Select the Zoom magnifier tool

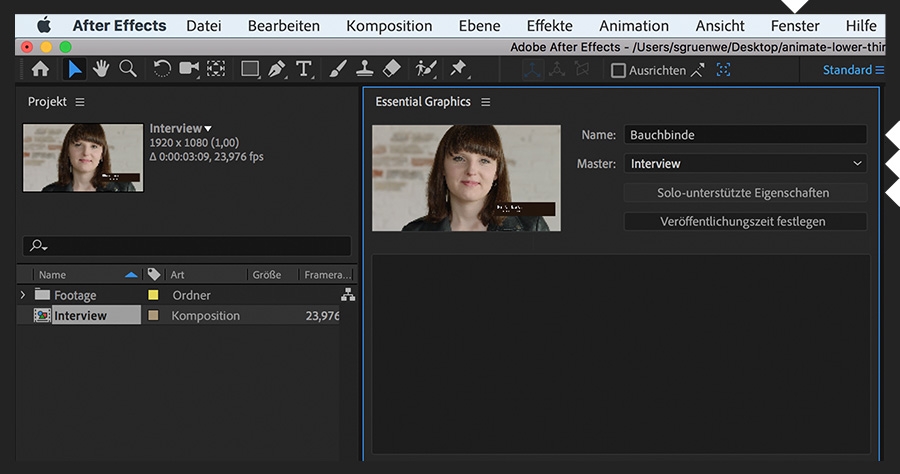coord(127,69)
